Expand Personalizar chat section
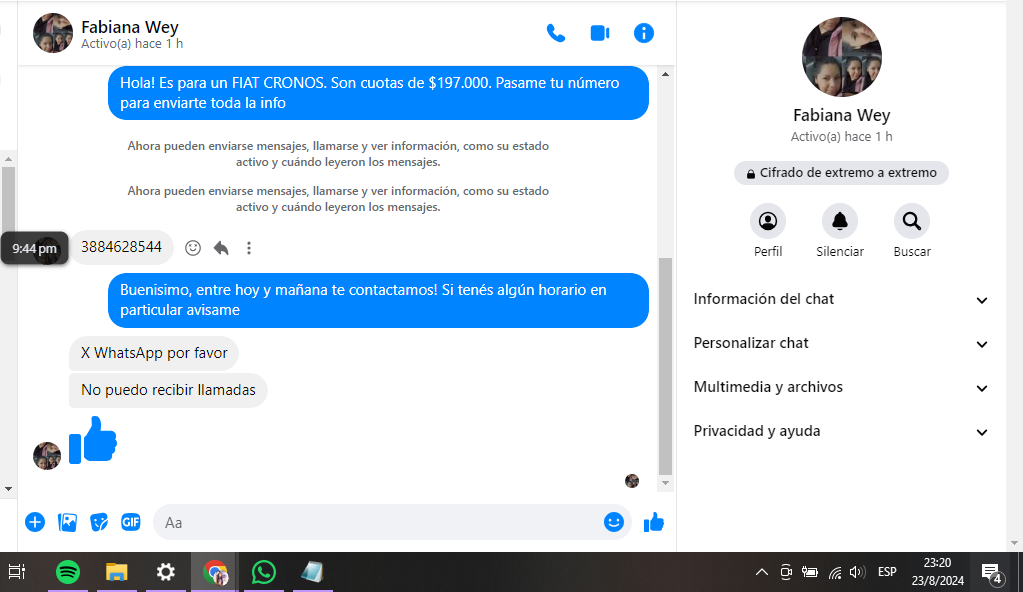Image resolution: width=1023 pixels, height=592 pixels. pyautogui.click(x=841, y=343)
